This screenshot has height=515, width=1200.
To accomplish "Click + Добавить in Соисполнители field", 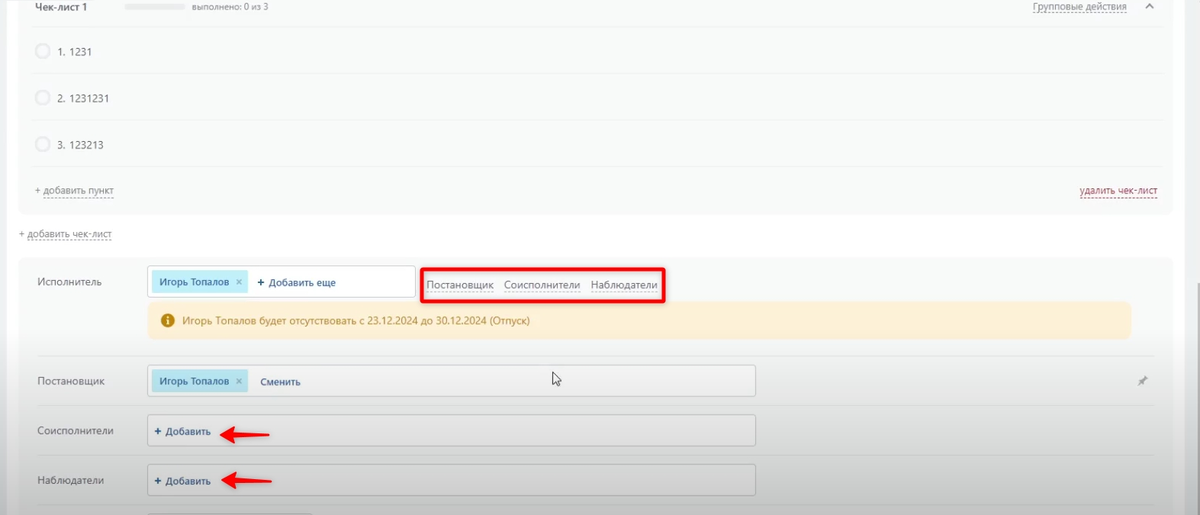I will 182,431.
